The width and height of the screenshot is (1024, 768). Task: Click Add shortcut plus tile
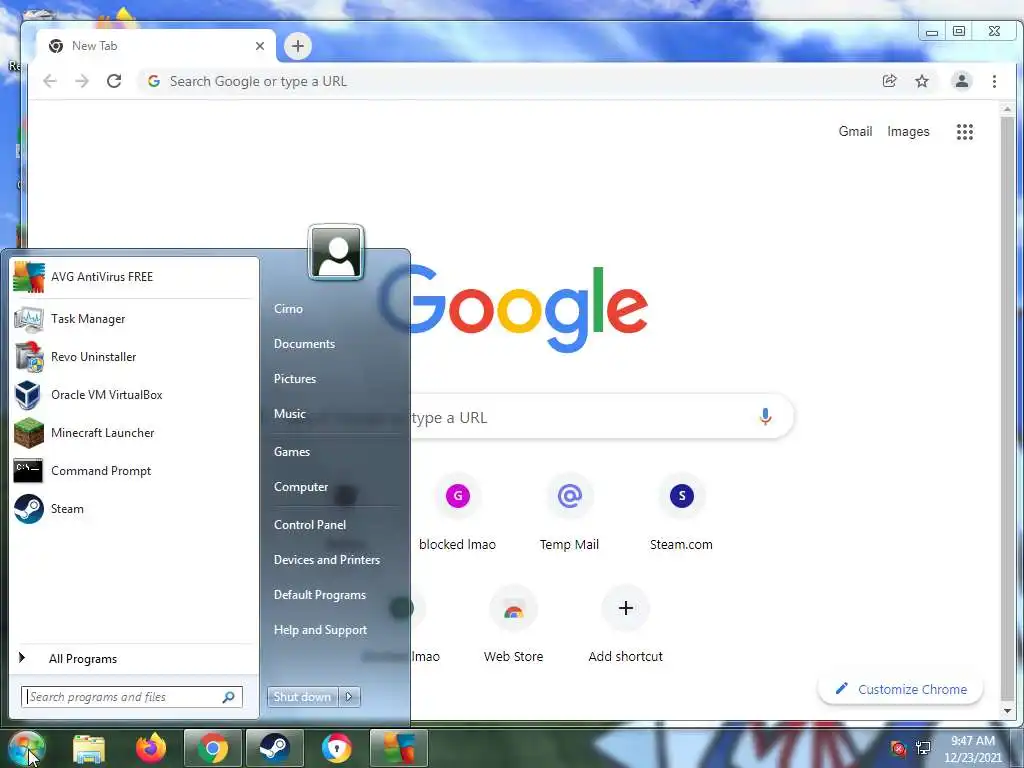pyautogui.click(x=626, y=626)
